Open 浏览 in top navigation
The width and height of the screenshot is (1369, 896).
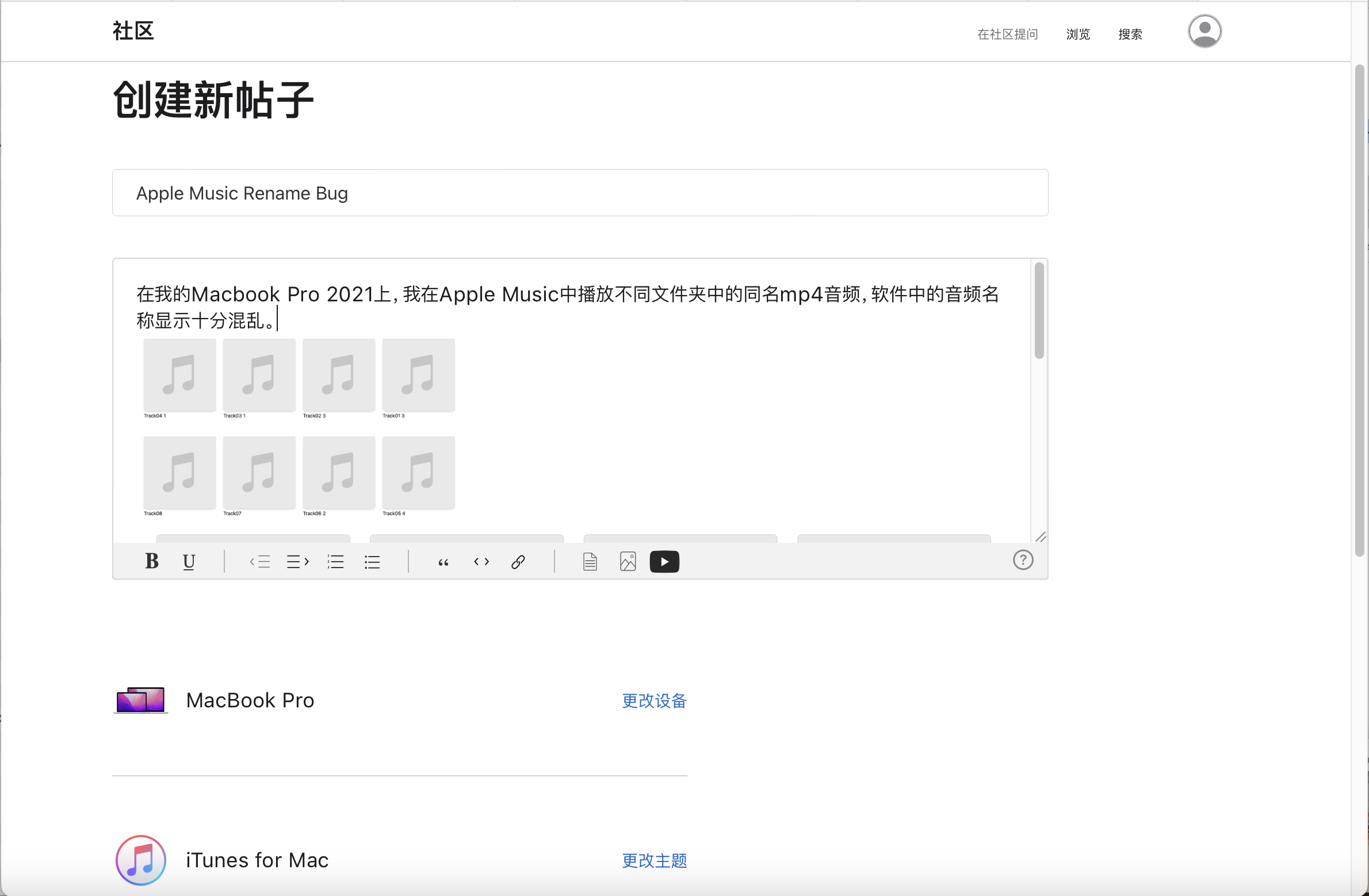pos(1078,35)
